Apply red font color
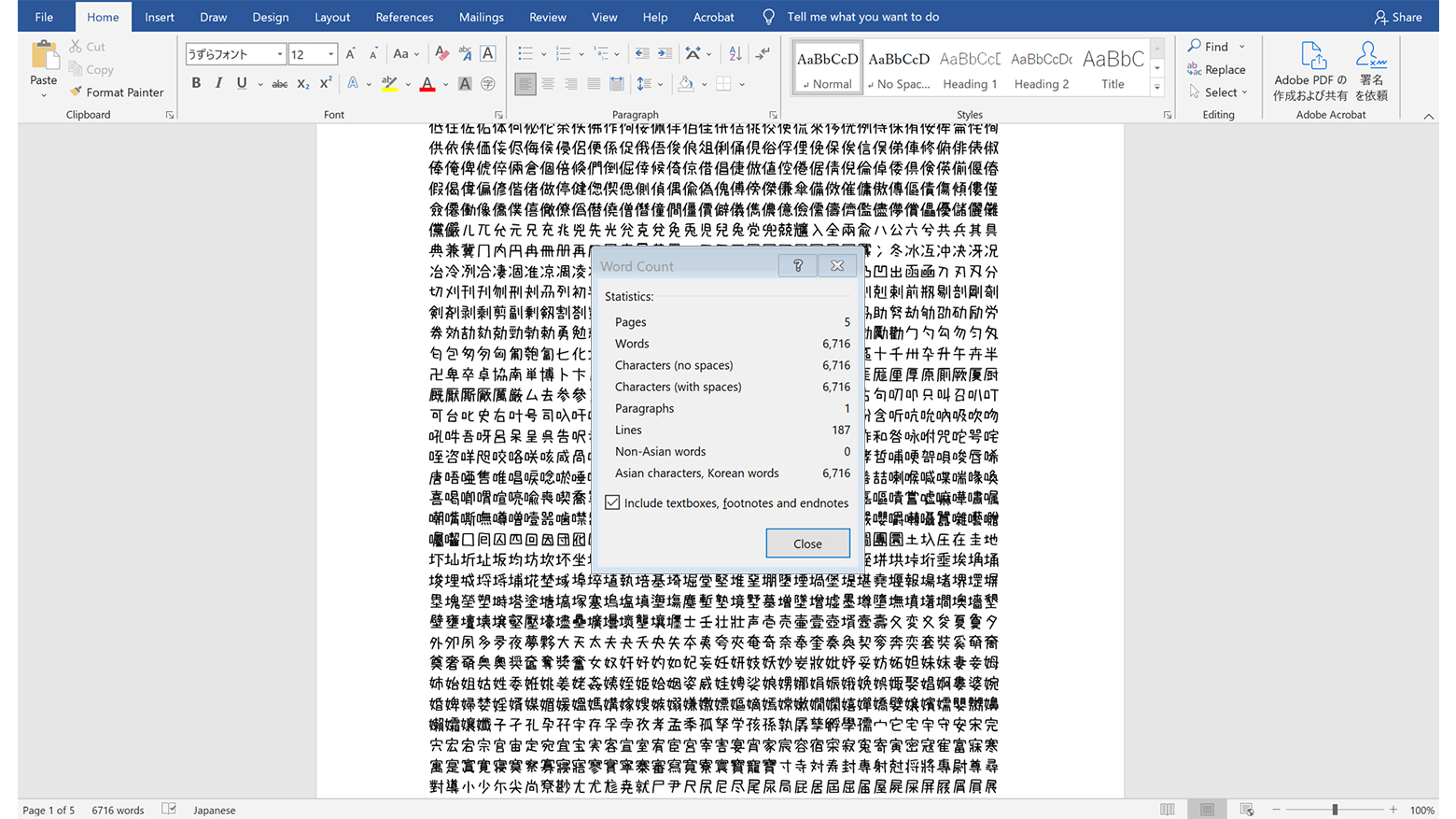This screenshot has width=1456, height=819. (427, 83)
